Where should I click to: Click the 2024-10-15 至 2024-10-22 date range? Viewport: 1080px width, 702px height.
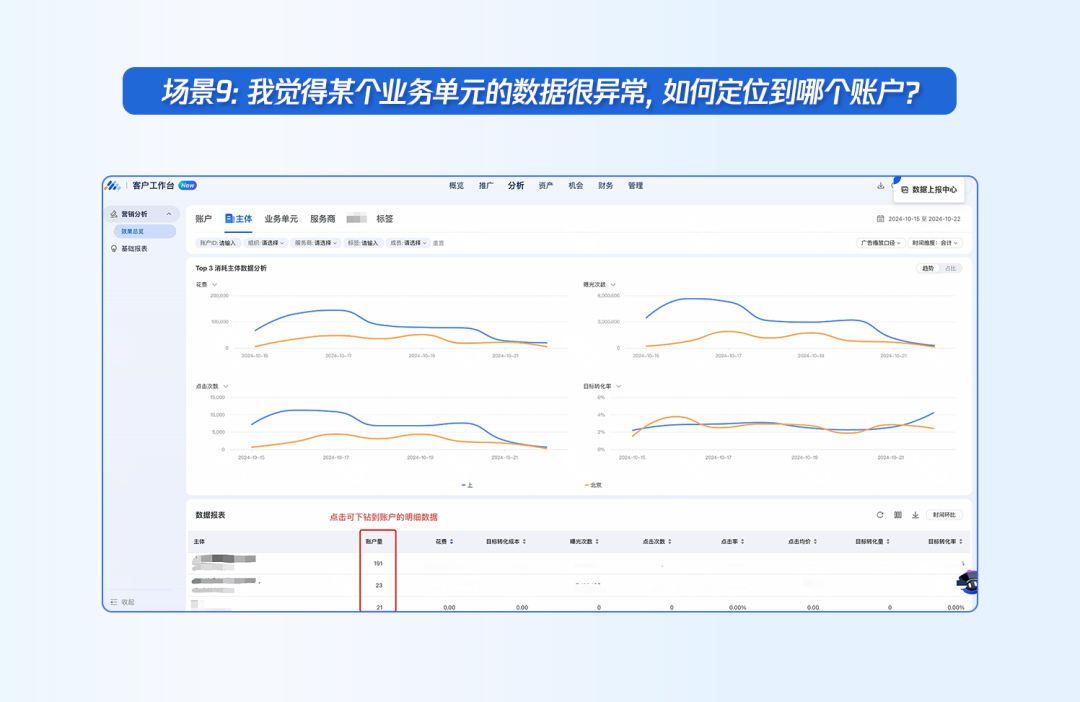pyautogui.click(x=924, y=219)
